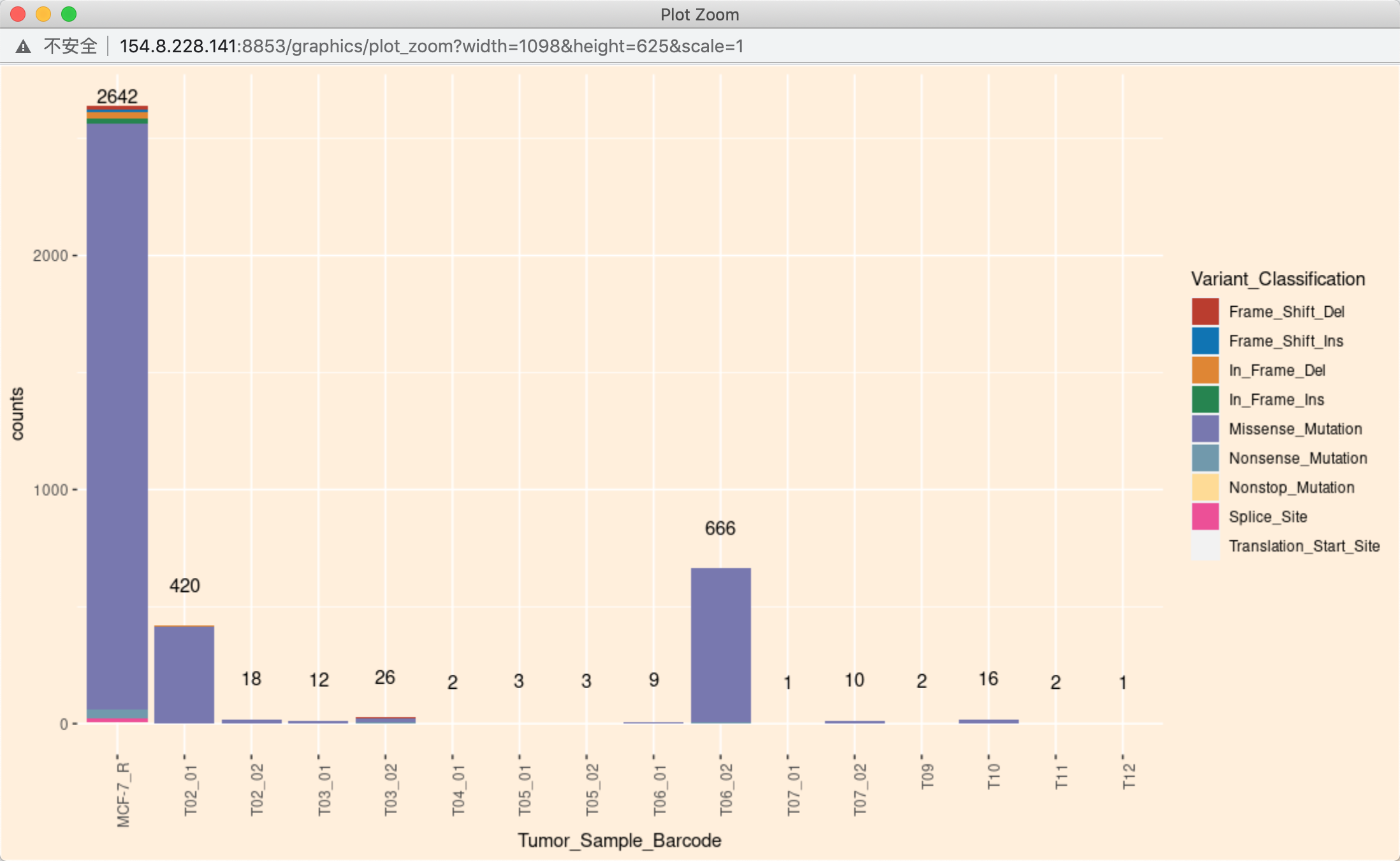The width and height of the screenshot is (1400, 861).
Task: Click the Missense_Mutation legend label
Action: 1295,429
